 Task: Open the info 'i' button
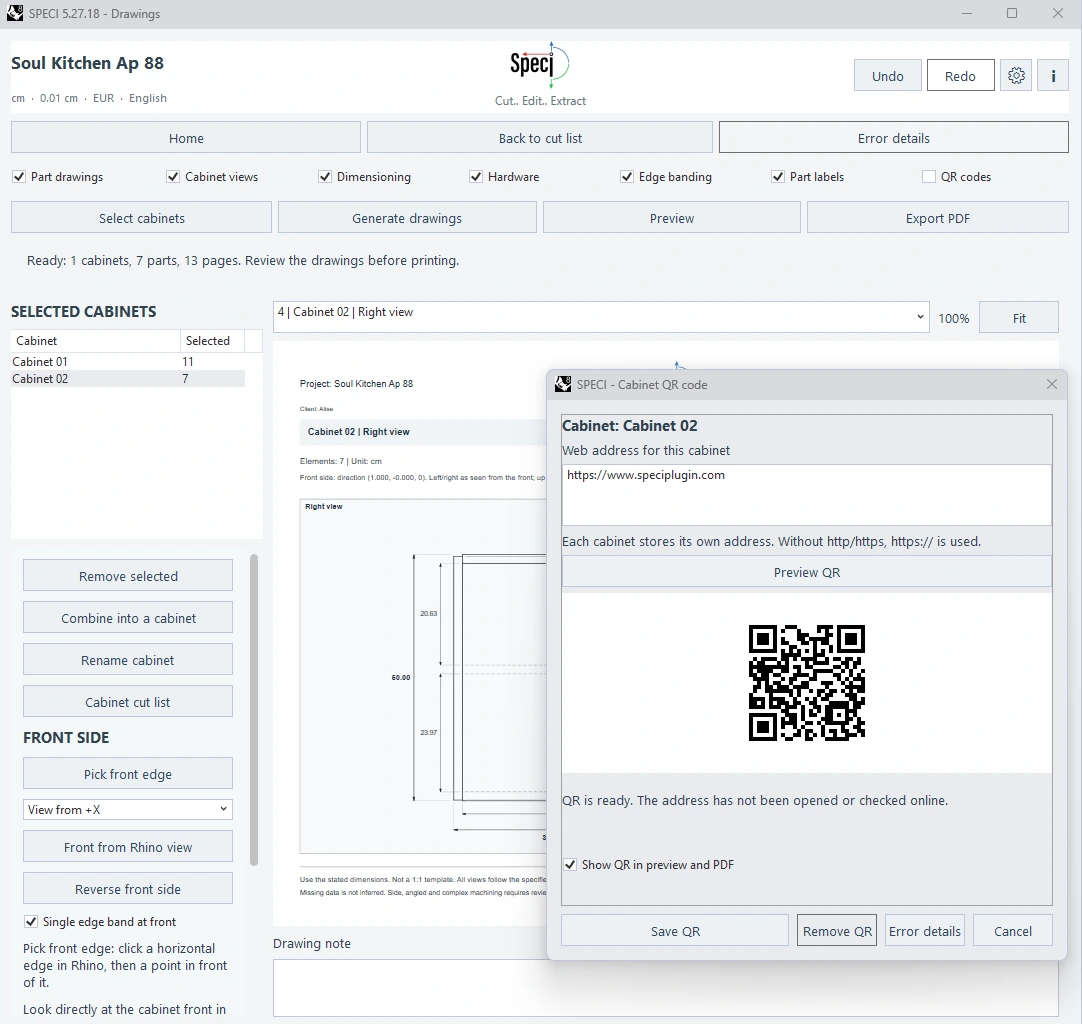[x=1053, y=75]
